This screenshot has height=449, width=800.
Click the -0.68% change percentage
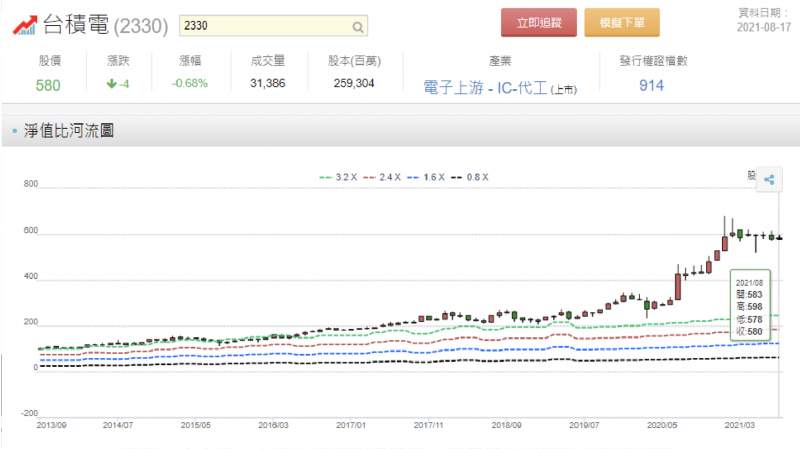[190, 83]
